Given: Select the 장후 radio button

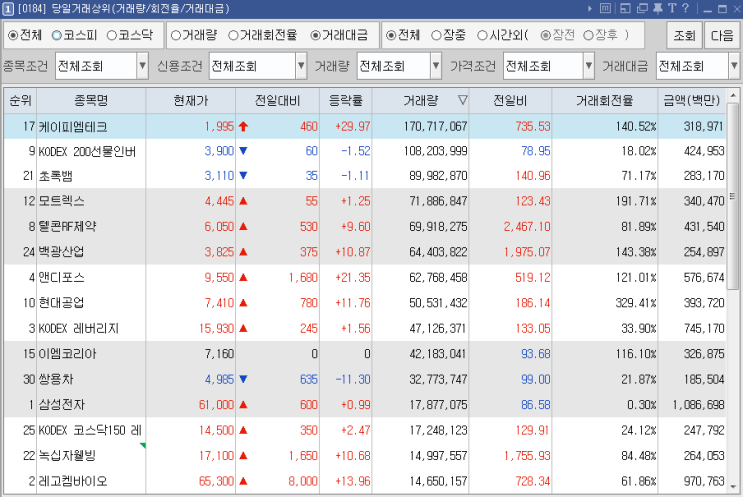Looking at the screenshot, I should tap(588, 35).
